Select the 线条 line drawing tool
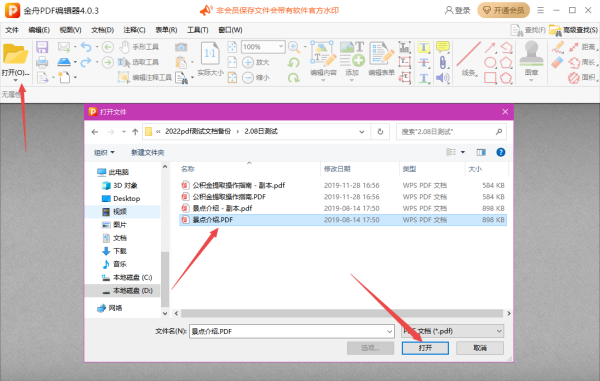 [x=469, y=59]
